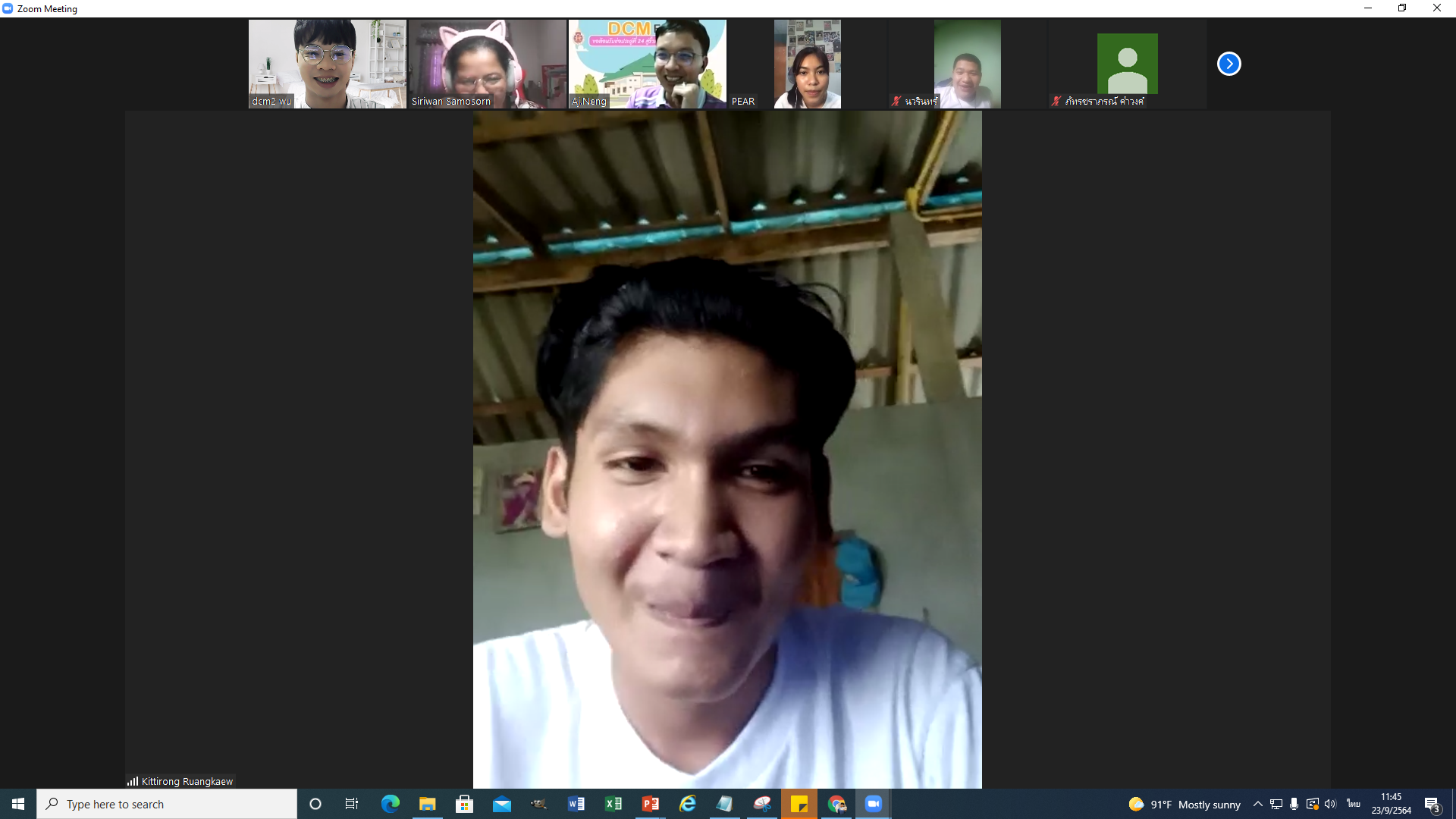Screen dimensions: 1456x819
Task: Open the volume control in the system tray
Action: 1330,804
